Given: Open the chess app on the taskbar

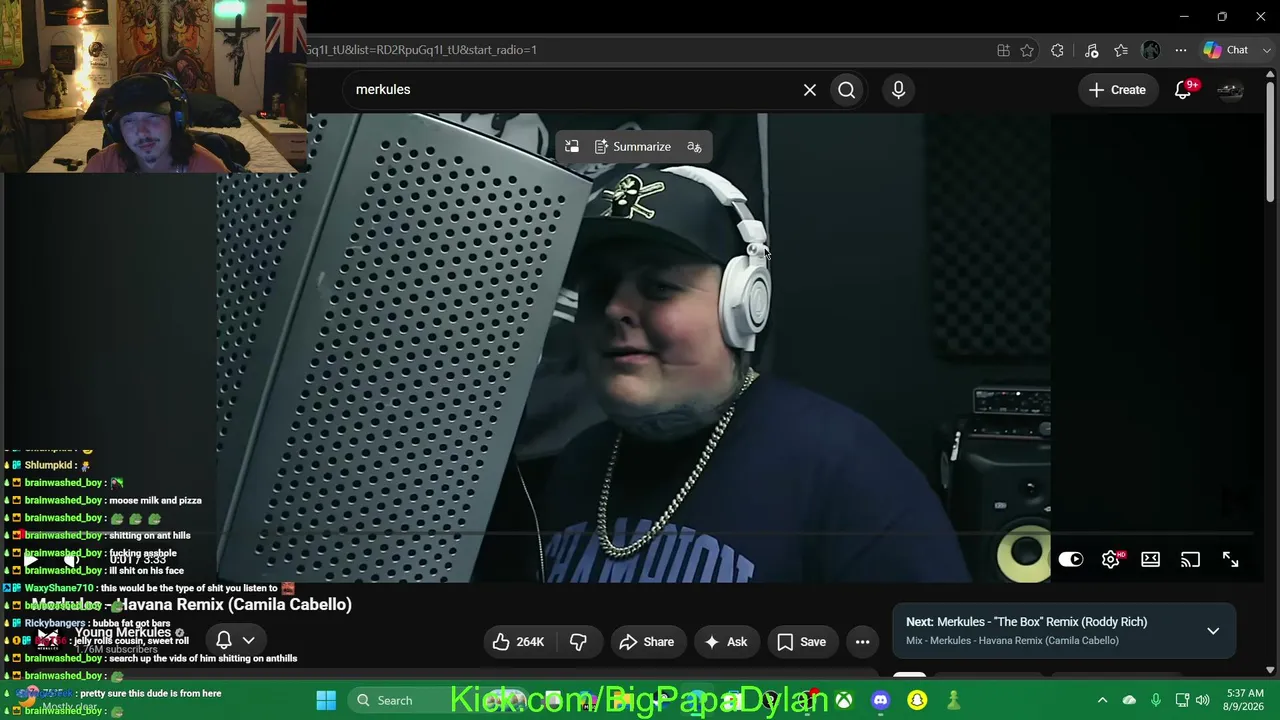Looking at the screenshot, I should pyautogui.click(x=953, y=700).
